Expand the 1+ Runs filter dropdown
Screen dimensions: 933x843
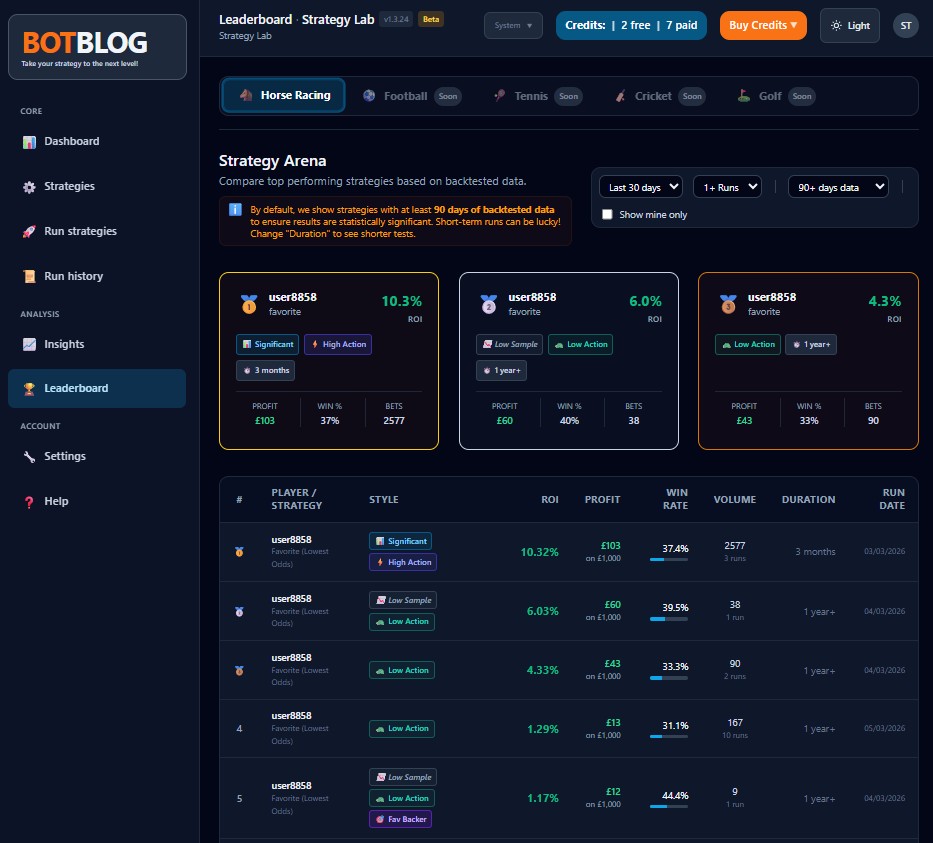727,186
